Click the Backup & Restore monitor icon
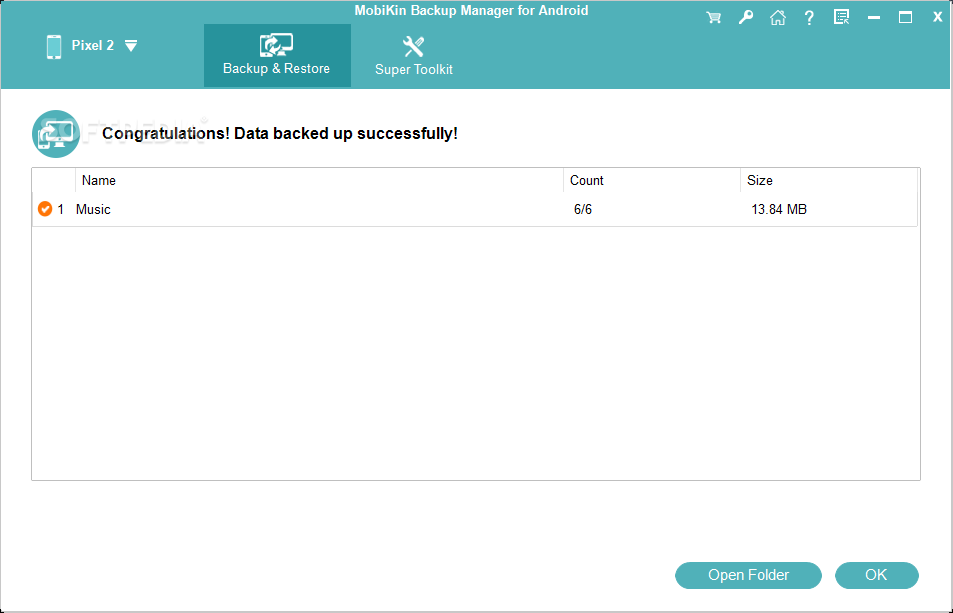Screen dimensions: 953x613 [x=277, y=46]
